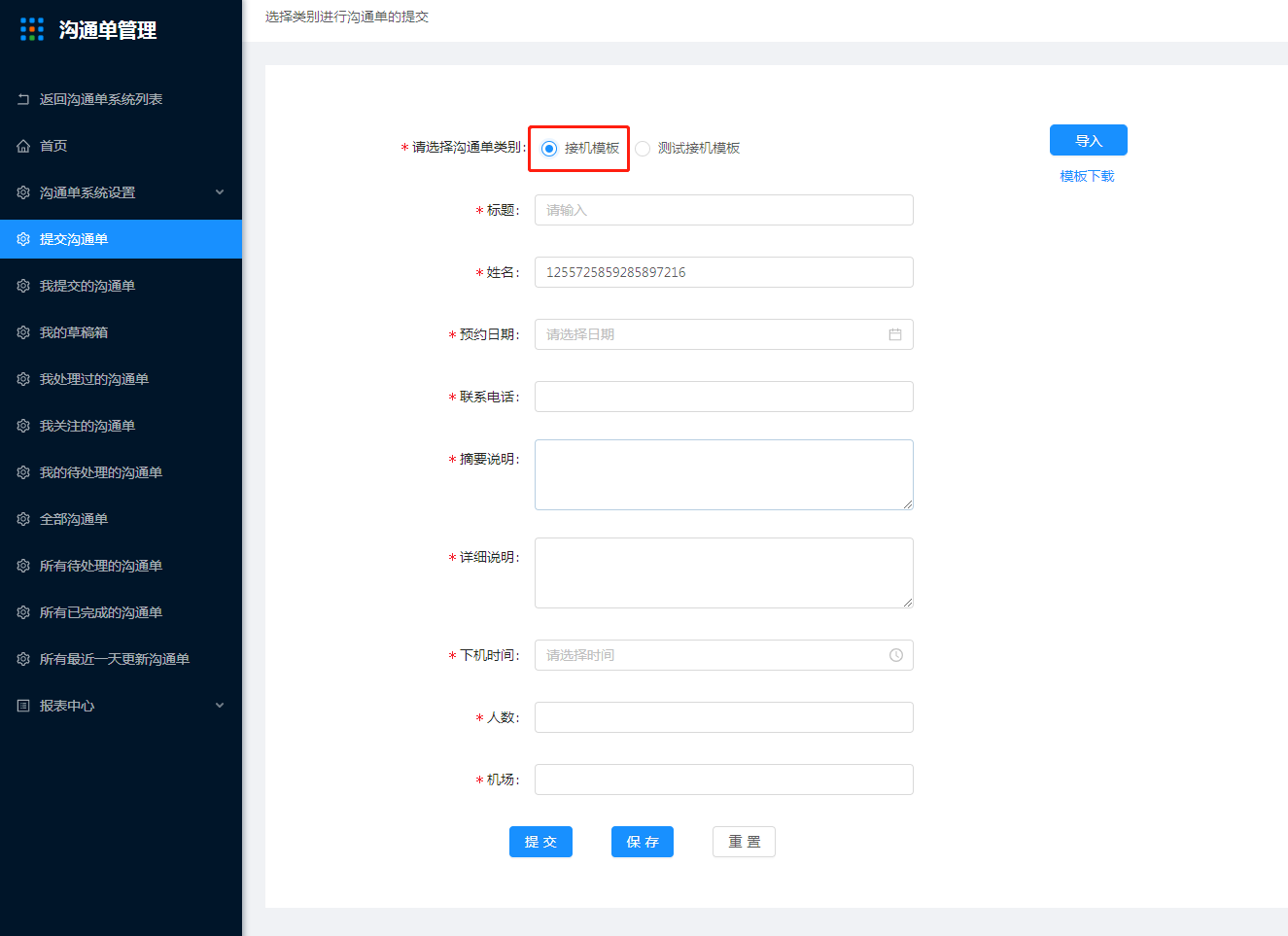Click the gear icon beside 沟通单系统设置

click(23, 192)
